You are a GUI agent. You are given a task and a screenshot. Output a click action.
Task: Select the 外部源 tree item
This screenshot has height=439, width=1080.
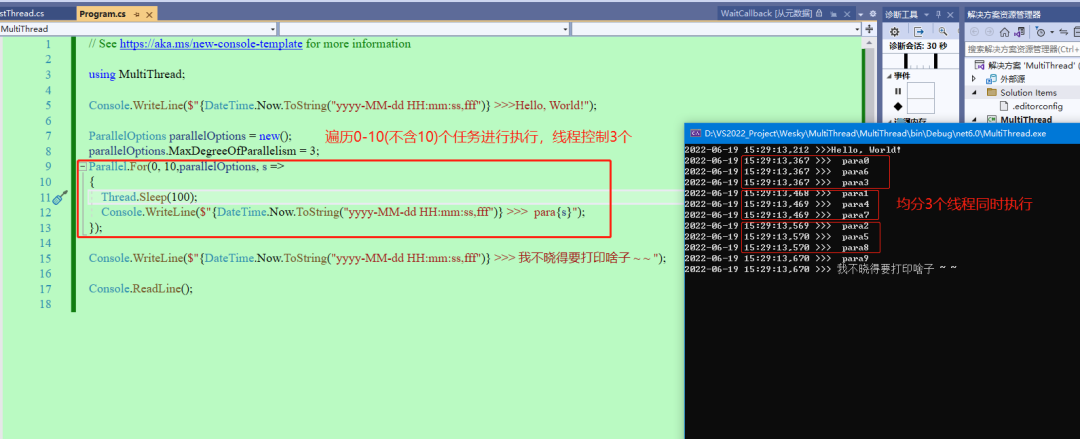click(x=1013, y=79)
